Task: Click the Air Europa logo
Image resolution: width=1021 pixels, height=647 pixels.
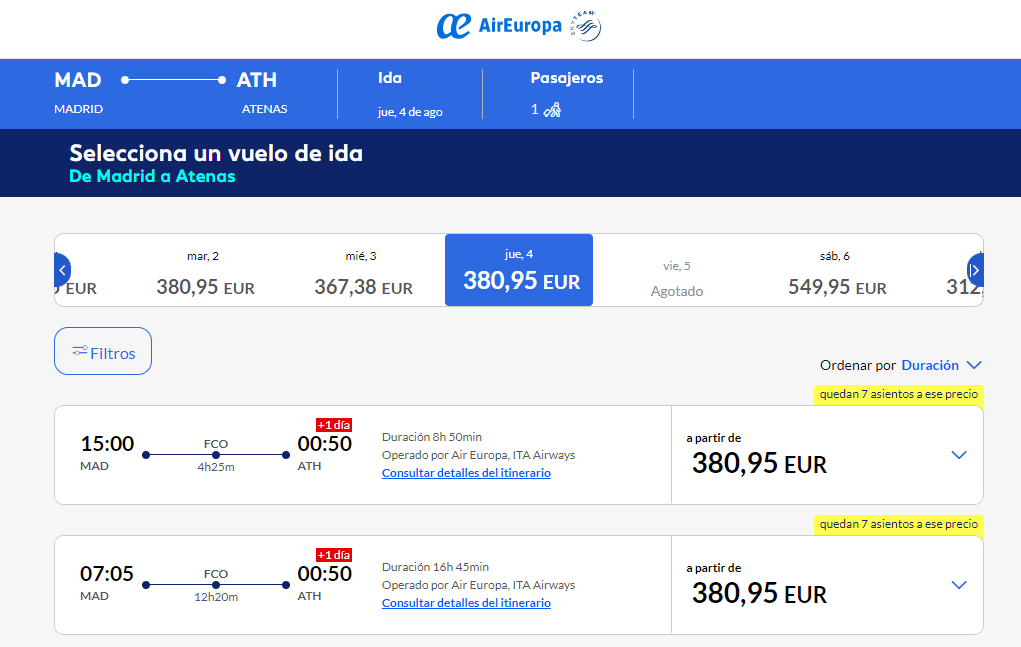Action: coord(499,26)
